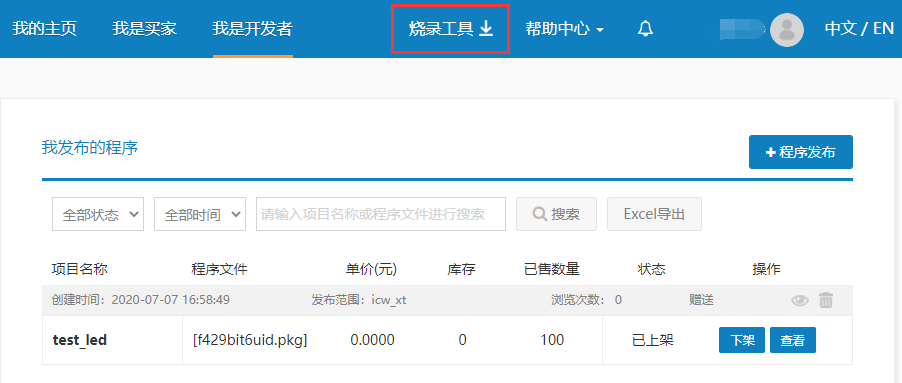Image resolution: width=902 pixels, height=383 pixels.
Task: Go to 我的主页 tab
Action: point(44,29)
